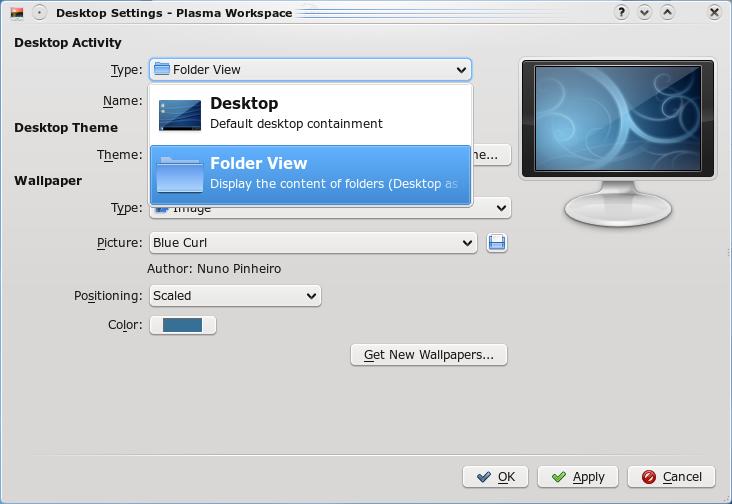Collapse the Desktop Activity Type combo box
This screenshot has height=504, width=732.
click(x=461, y=70)
